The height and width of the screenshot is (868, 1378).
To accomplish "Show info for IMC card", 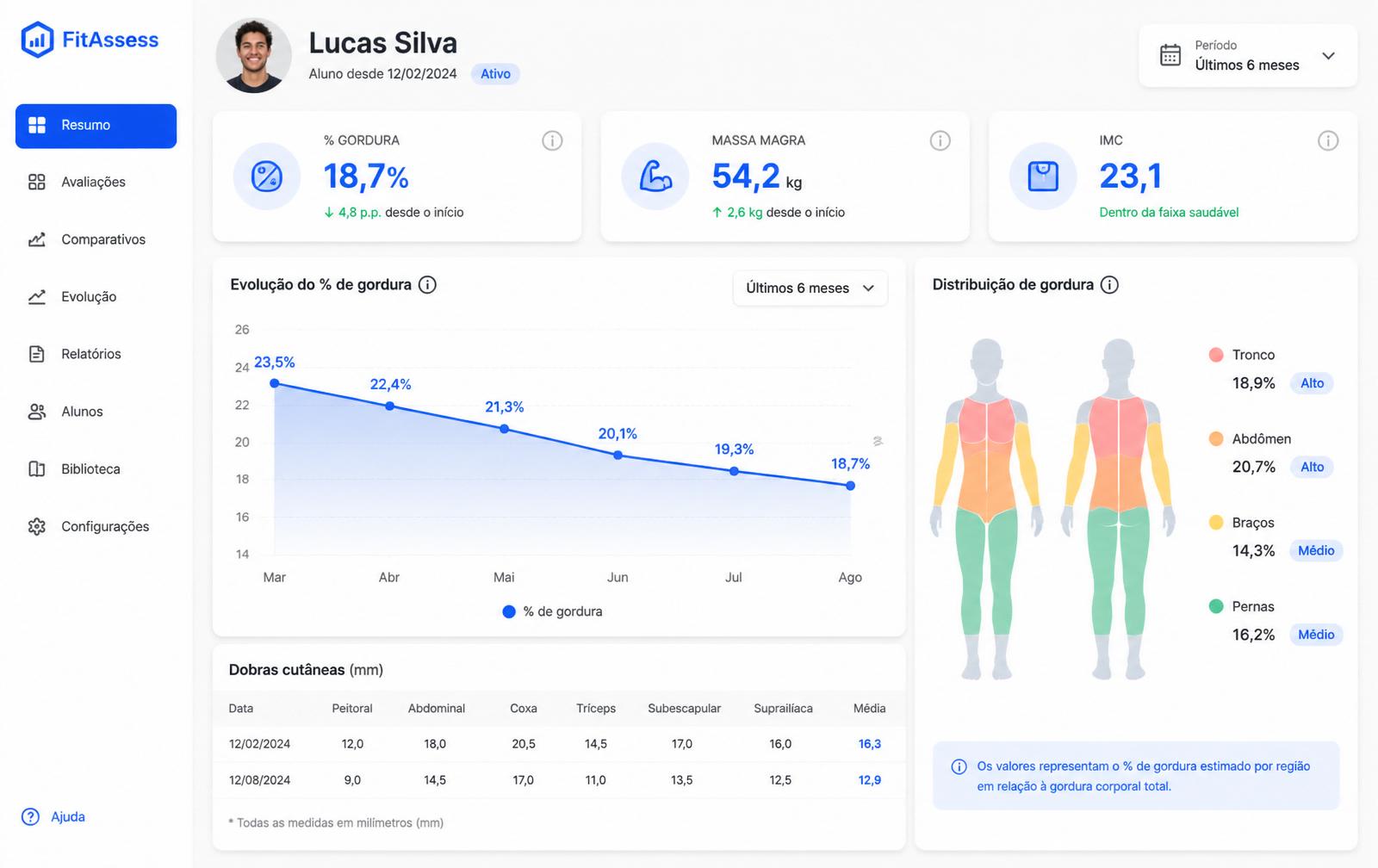I will coord(1328,140).
